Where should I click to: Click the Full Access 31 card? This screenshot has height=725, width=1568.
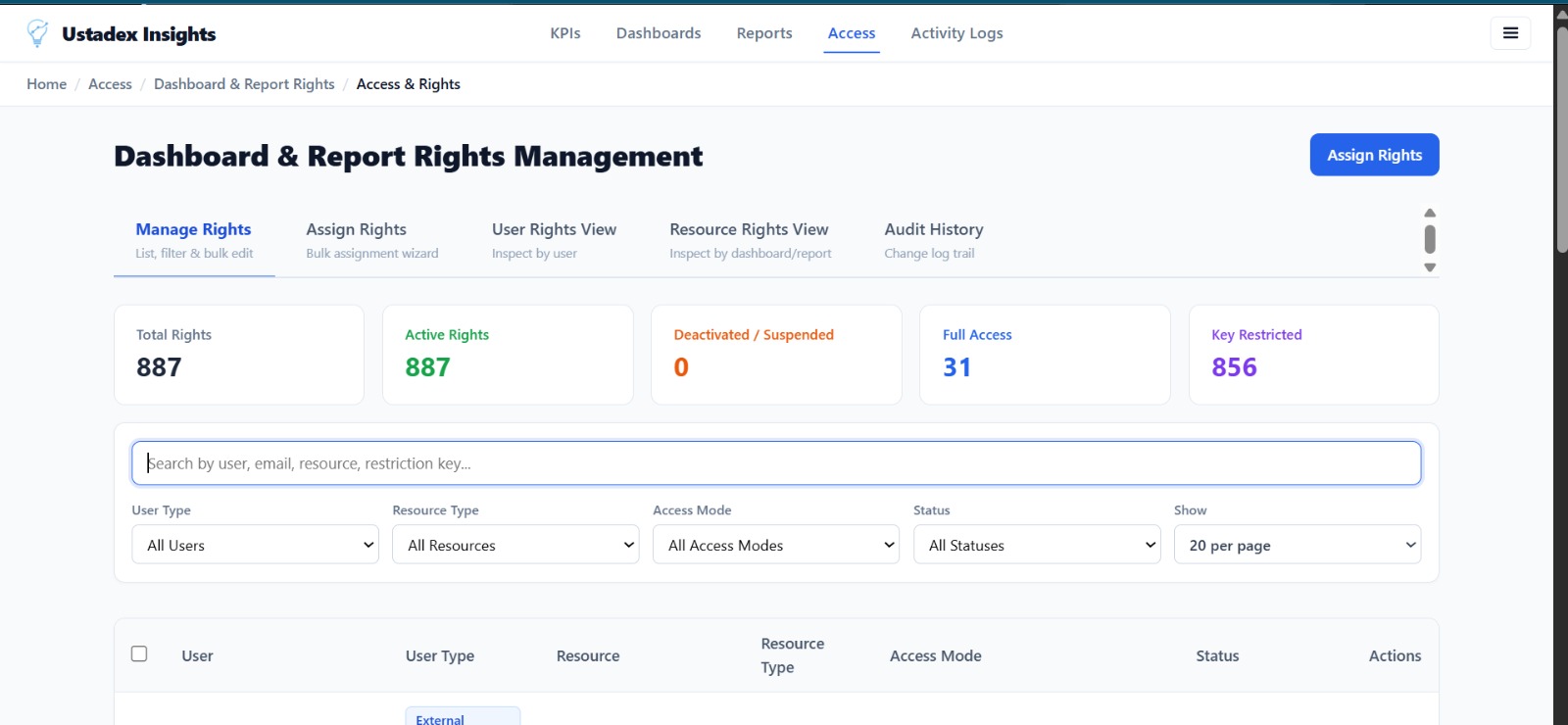(1045, 355)
